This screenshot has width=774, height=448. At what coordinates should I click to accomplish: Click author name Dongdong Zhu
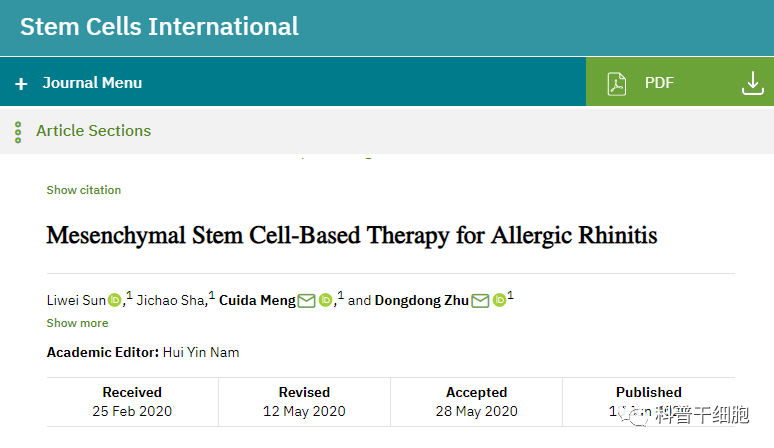[422, 300]
